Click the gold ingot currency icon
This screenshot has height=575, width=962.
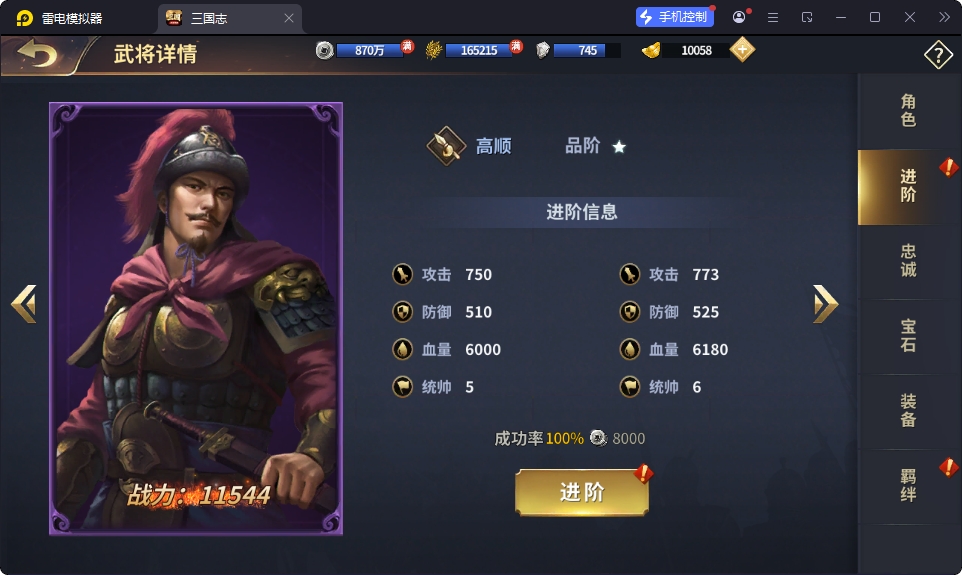pyautogui.click(x=651, y=50)
